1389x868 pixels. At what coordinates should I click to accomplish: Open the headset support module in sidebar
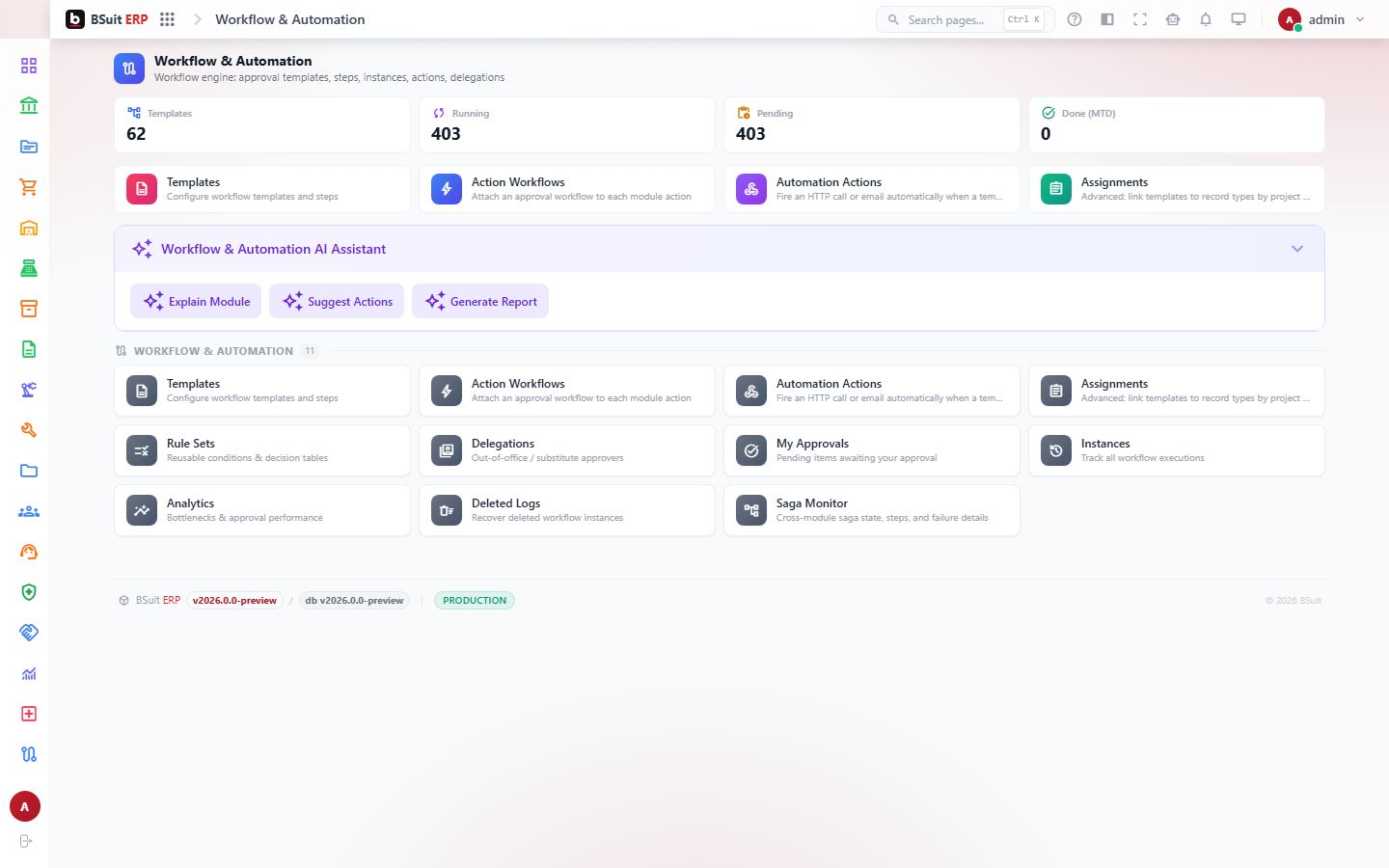tap(29, 552)
